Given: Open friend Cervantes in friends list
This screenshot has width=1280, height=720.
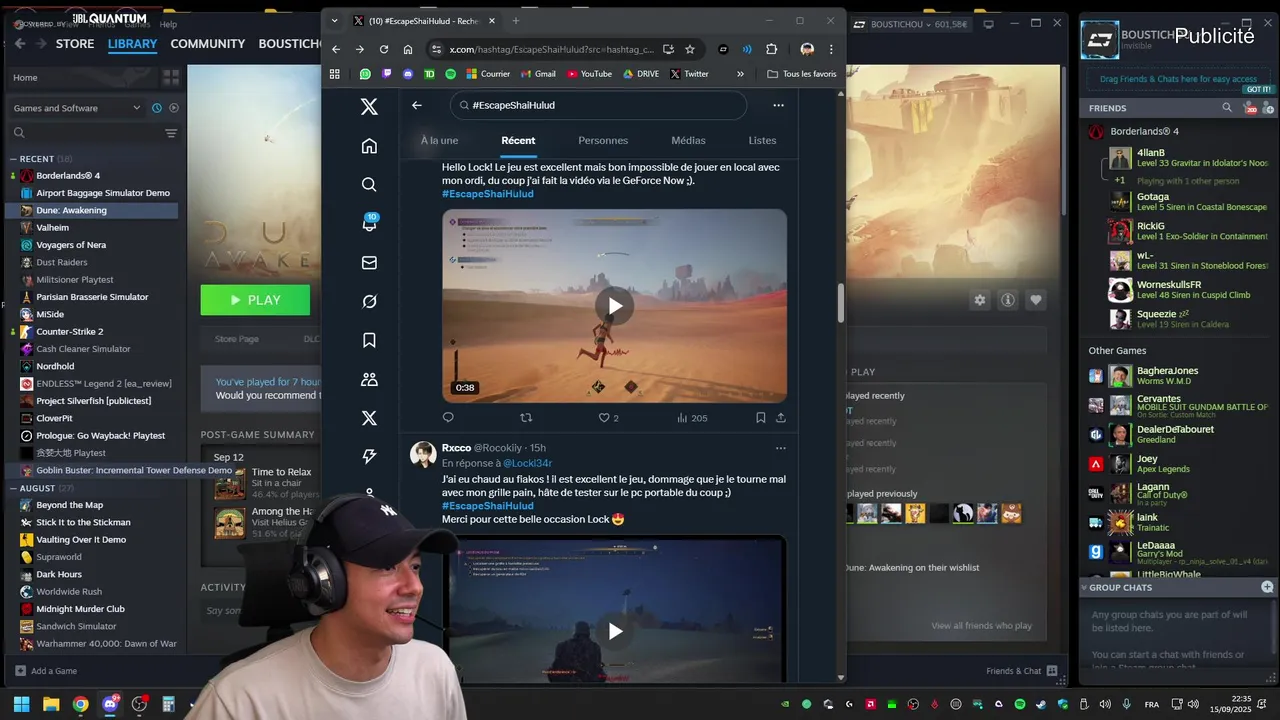Looking at the screenshot, I should coord(1178,404).
